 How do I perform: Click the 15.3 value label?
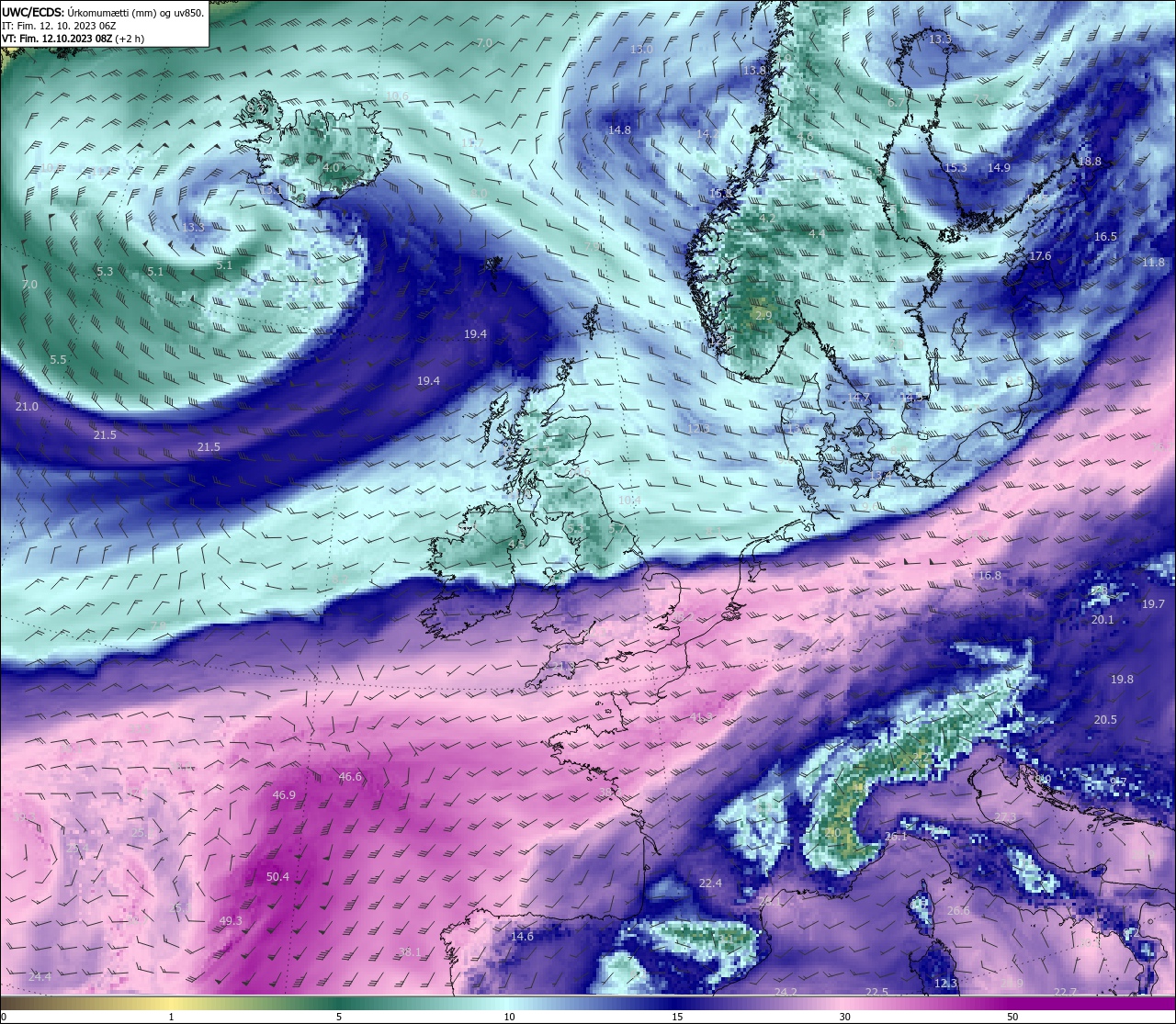click(955, 168)
